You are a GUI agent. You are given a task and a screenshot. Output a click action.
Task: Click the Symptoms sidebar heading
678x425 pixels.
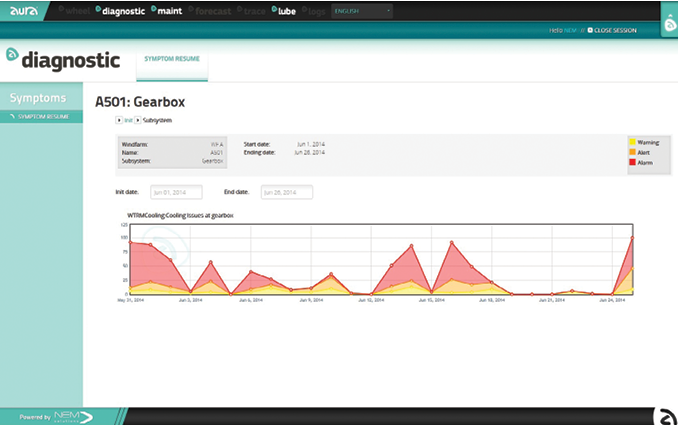pyautogui.click(x=38, y=98)
